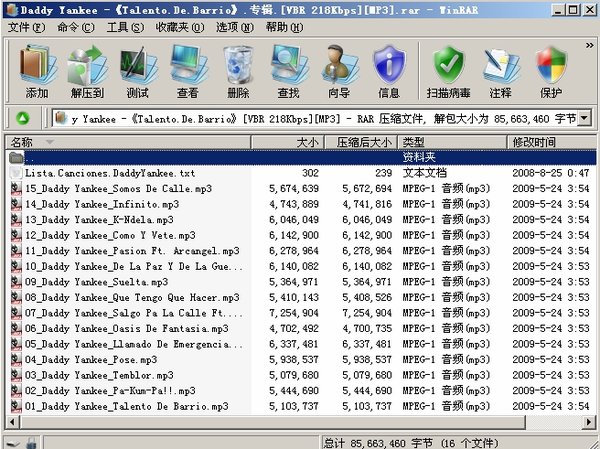Click the mp3 icon of 12_Daddy Yankee_Como Y Vete
Image resolution: width=600 pixels, height=449 pixels.
[16, 235]
